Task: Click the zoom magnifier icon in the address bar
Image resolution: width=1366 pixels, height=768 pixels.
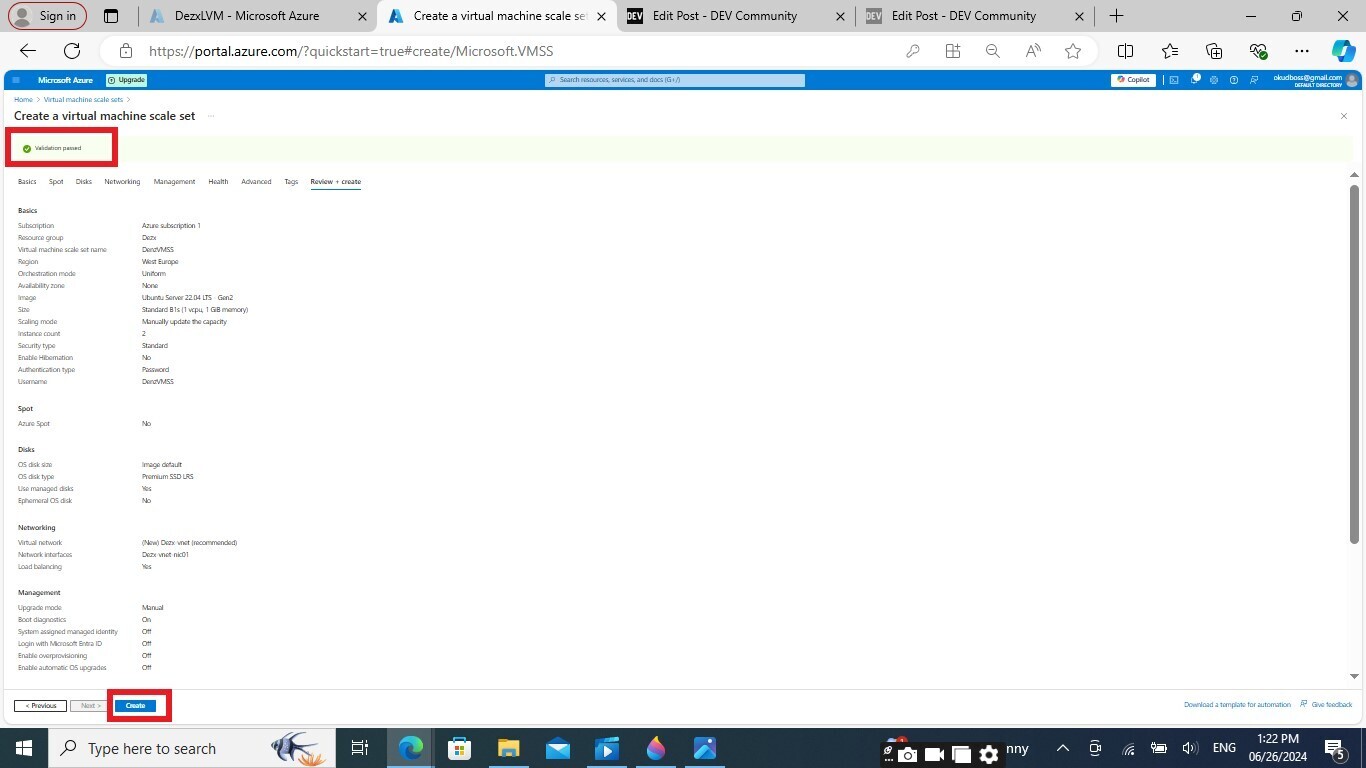Action: (993, 51)
